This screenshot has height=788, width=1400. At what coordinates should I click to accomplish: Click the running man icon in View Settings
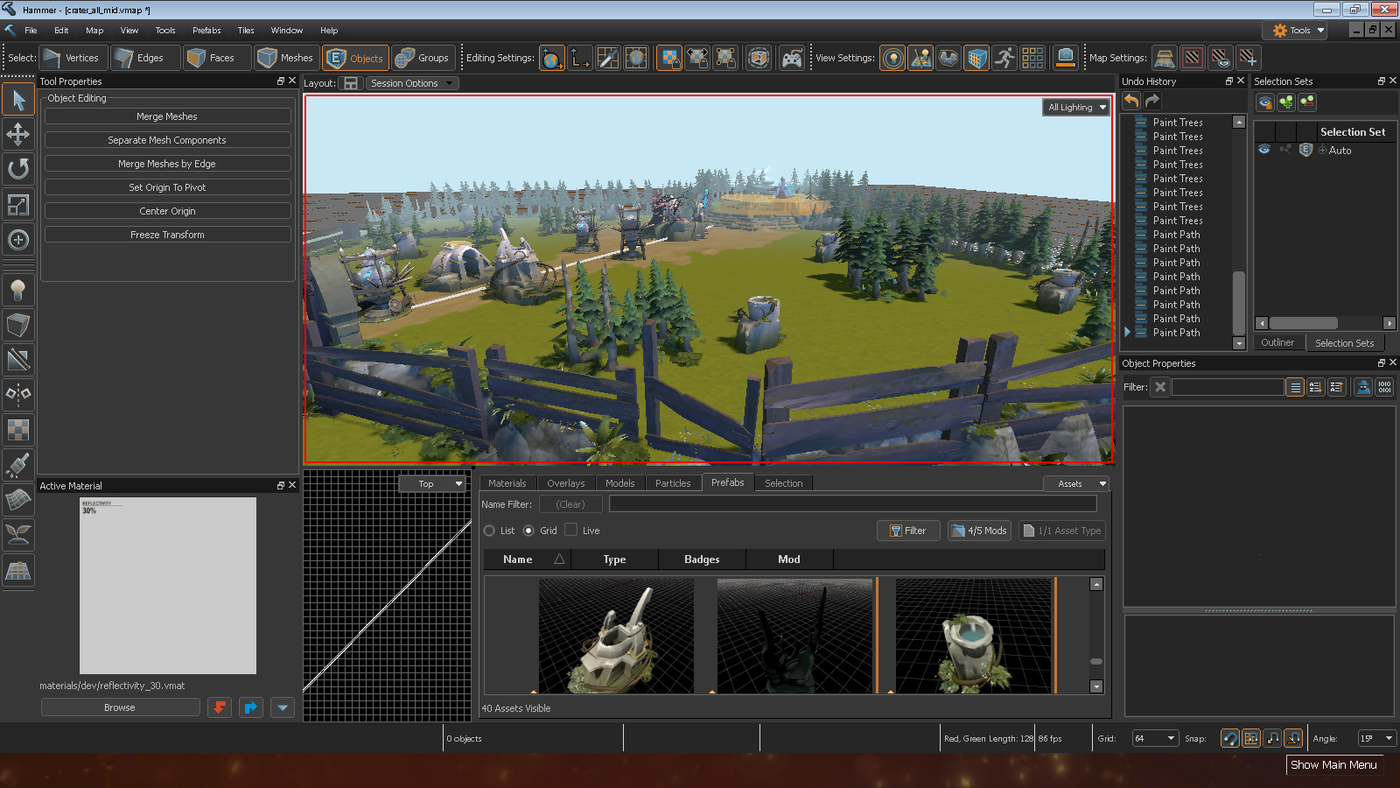click(x=1005, y=58)
